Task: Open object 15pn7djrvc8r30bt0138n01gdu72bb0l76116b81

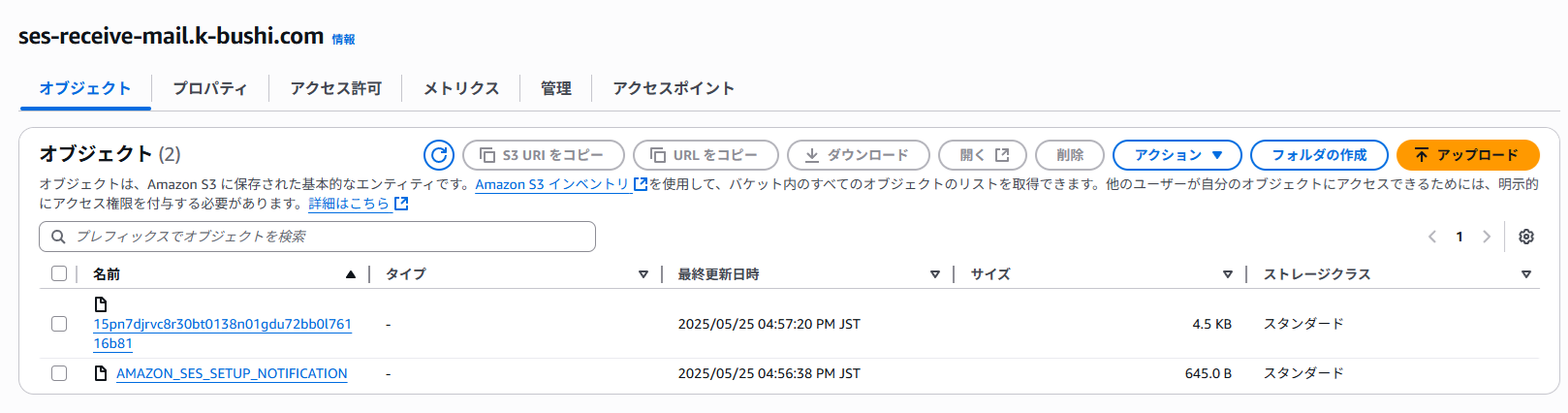Action: coord(222,334)
